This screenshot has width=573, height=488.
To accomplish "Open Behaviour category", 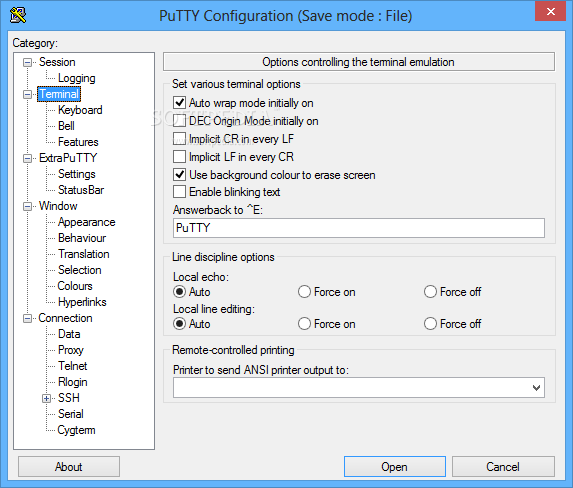I will coord(82,238).
